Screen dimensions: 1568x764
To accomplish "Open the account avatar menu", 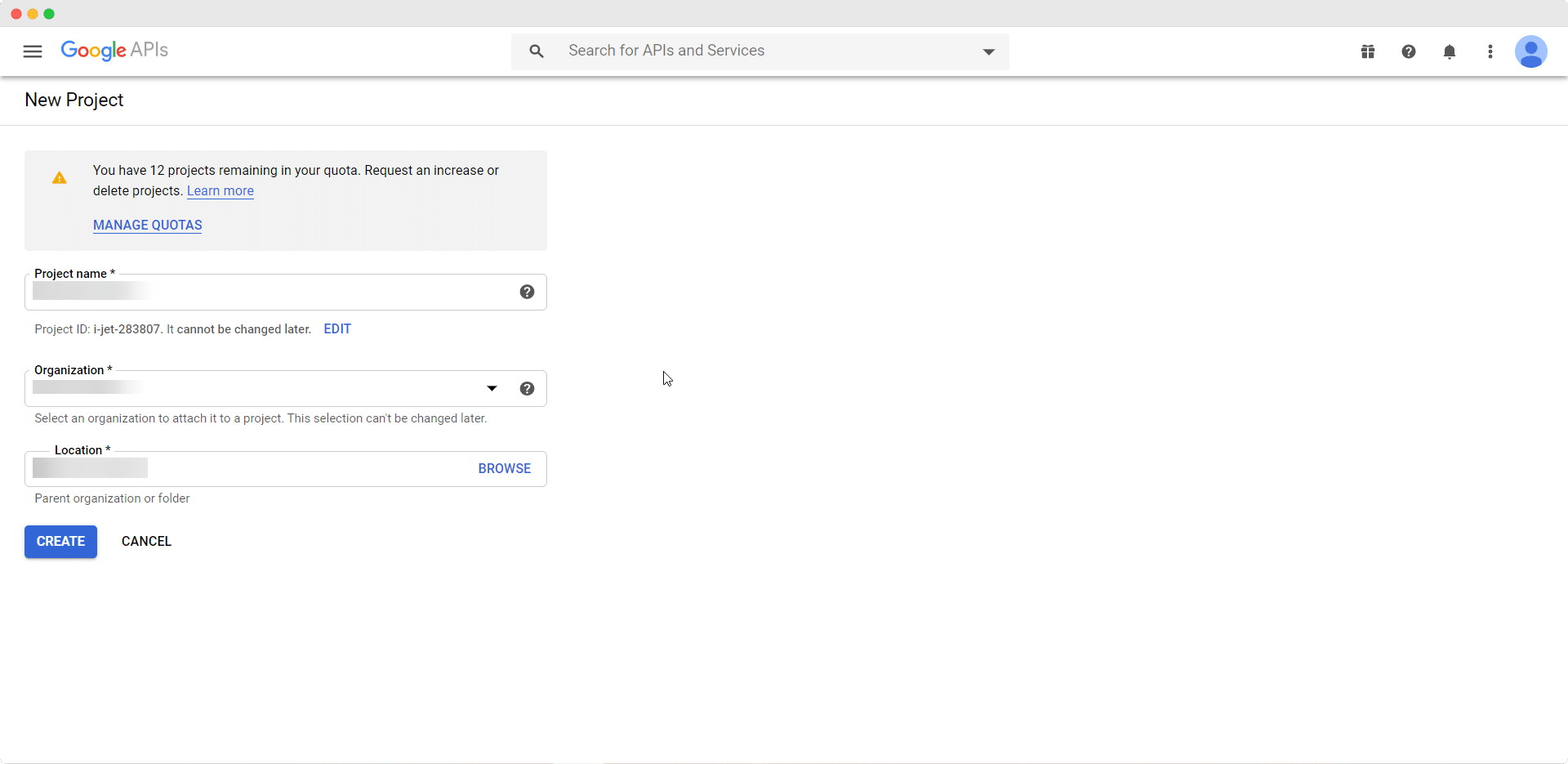I will pos(1531,51).
